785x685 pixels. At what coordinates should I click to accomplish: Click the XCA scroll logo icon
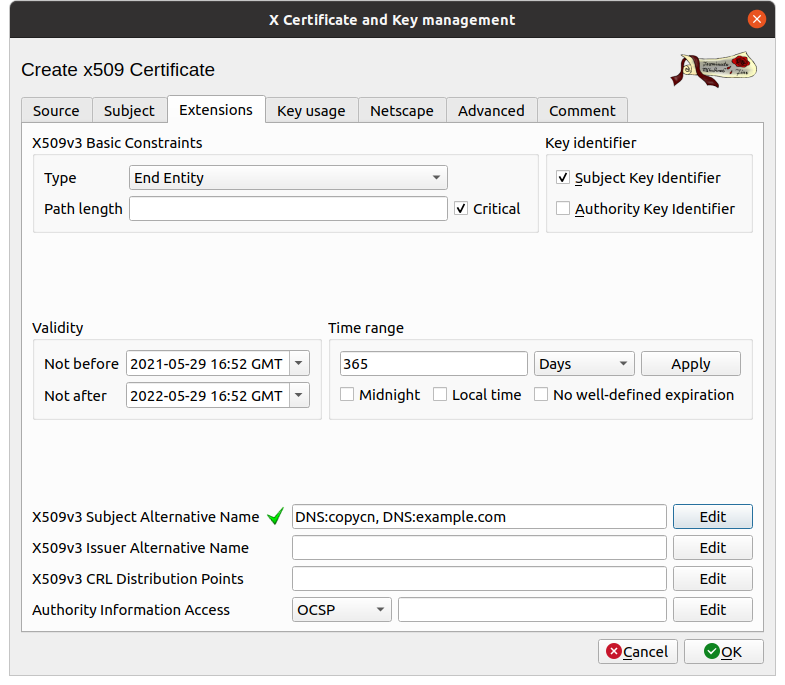[713, 69]
